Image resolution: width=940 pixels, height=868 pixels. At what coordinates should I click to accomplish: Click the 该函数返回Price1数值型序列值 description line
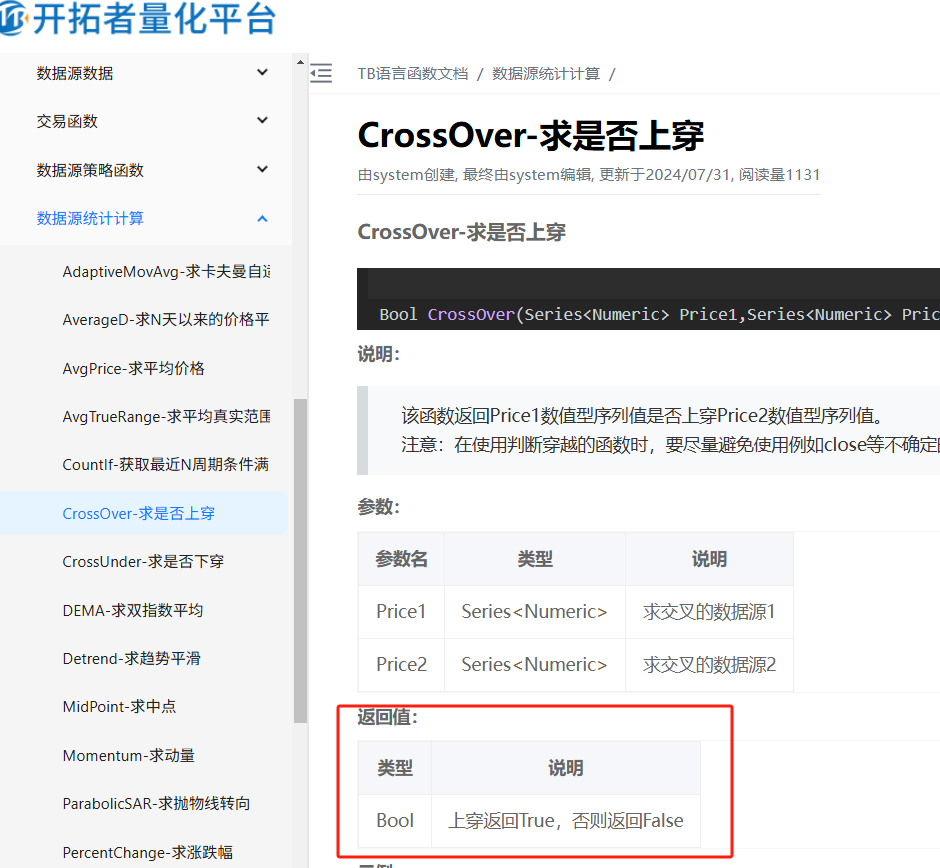pyautogui.click(x=645, y=415)
